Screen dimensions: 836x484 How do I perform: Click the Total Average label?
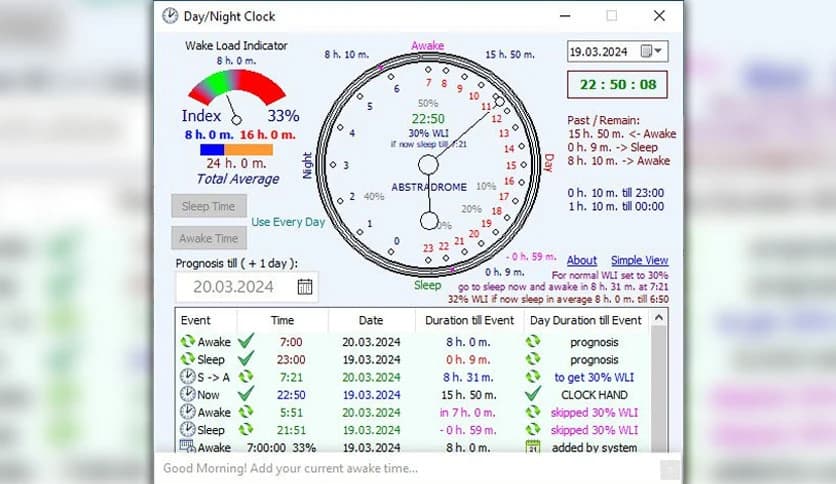(238, 179)
